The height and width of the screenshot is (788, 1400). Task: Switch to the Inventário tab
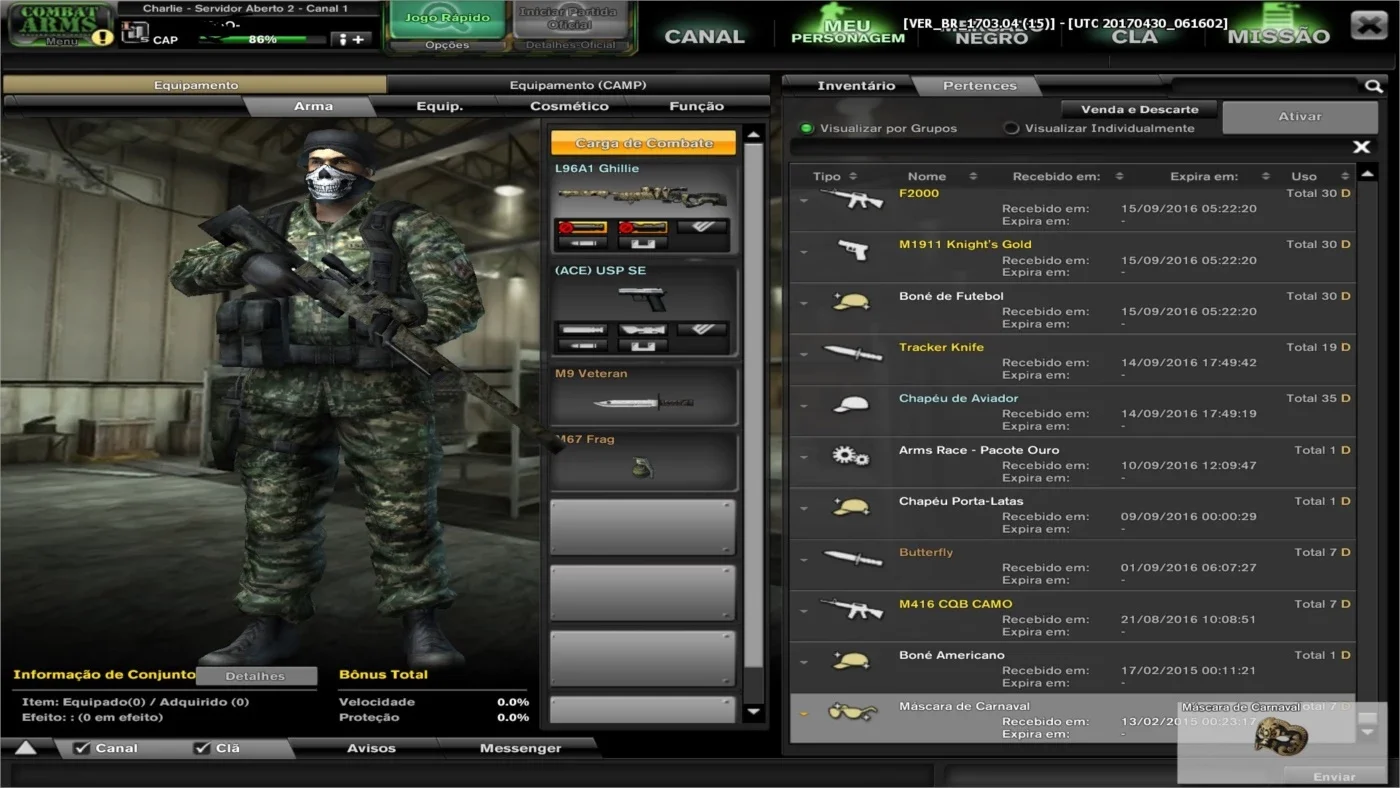coord(856,85)
